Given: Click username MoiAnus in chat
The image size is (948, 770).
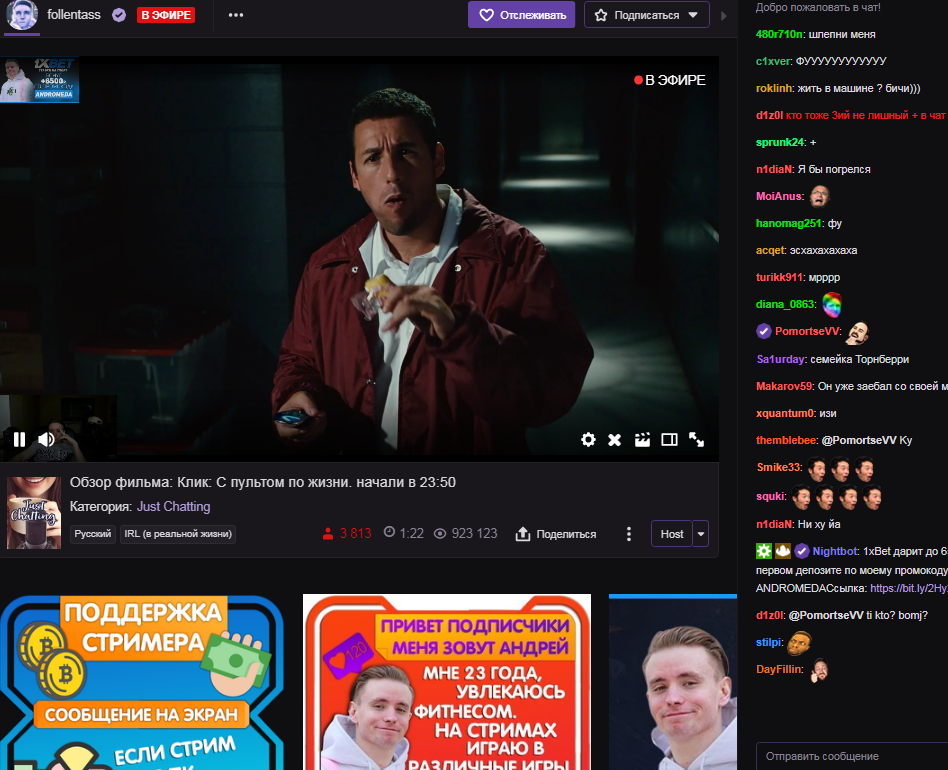Looking at the screenshot, I should coord(779,196).
